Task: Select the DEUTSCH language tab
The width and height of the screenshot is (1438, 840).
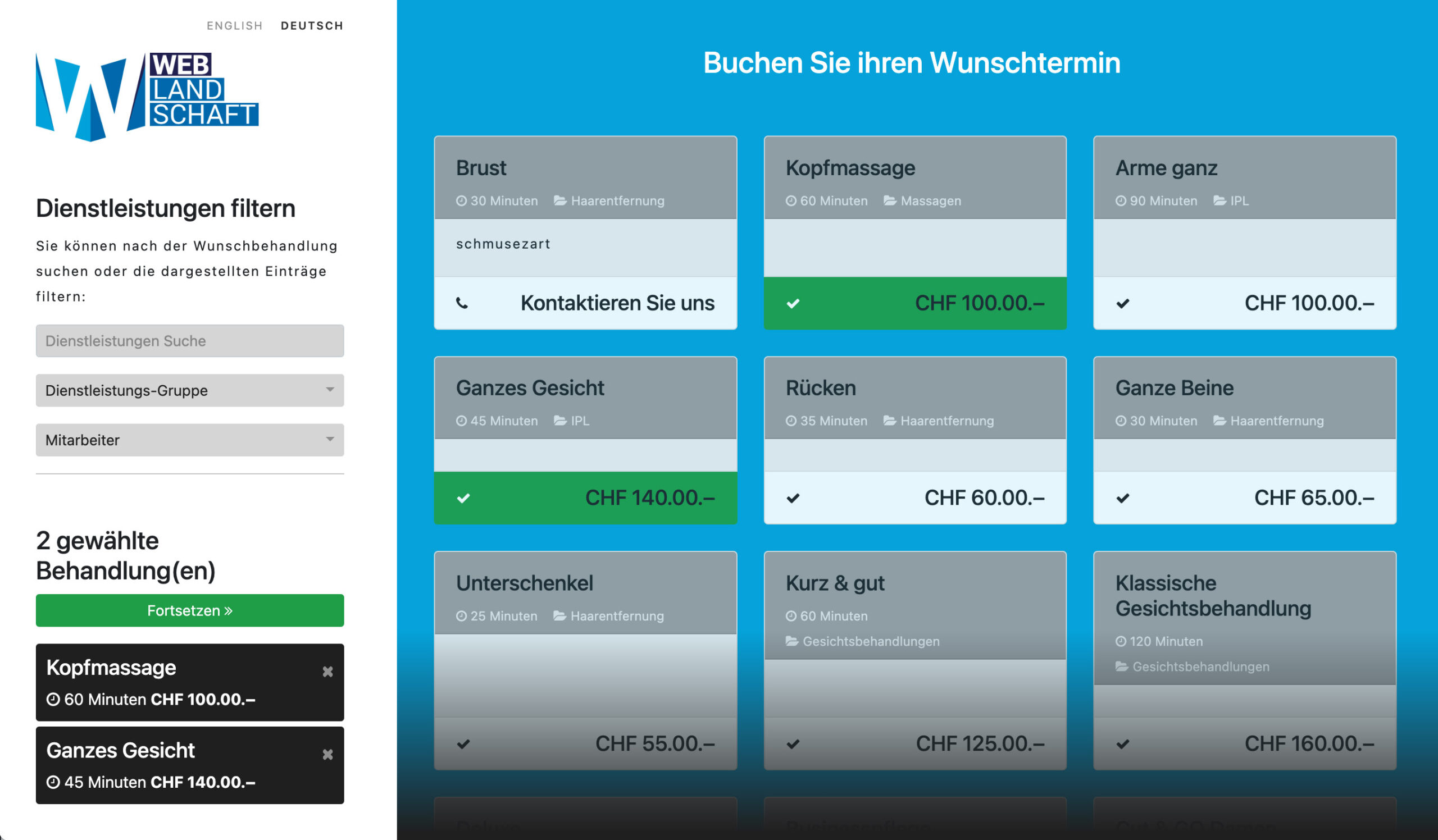Action: [x=312, y=25]
